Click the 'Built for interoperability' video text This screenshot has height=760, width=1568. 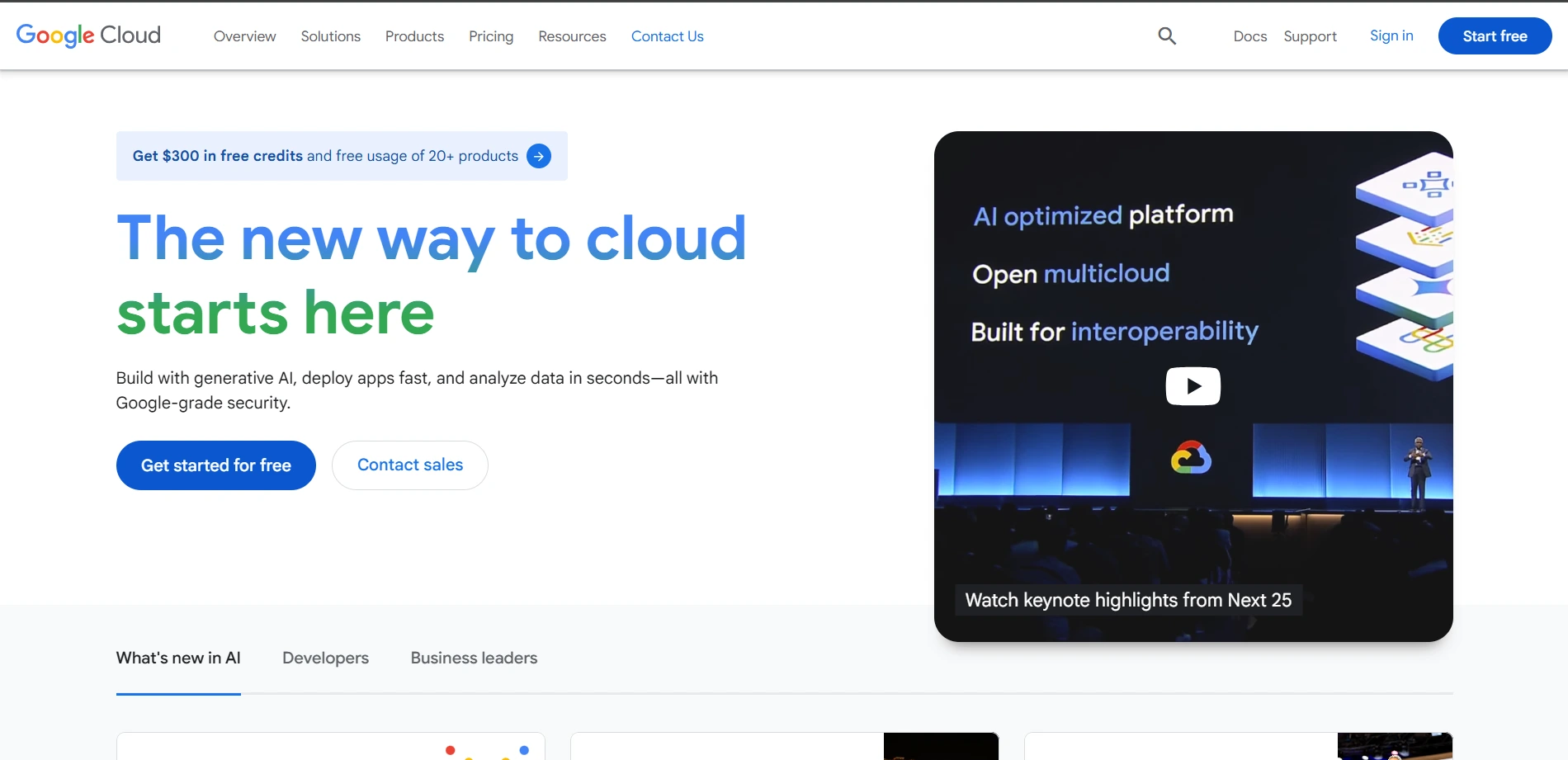1115,332
